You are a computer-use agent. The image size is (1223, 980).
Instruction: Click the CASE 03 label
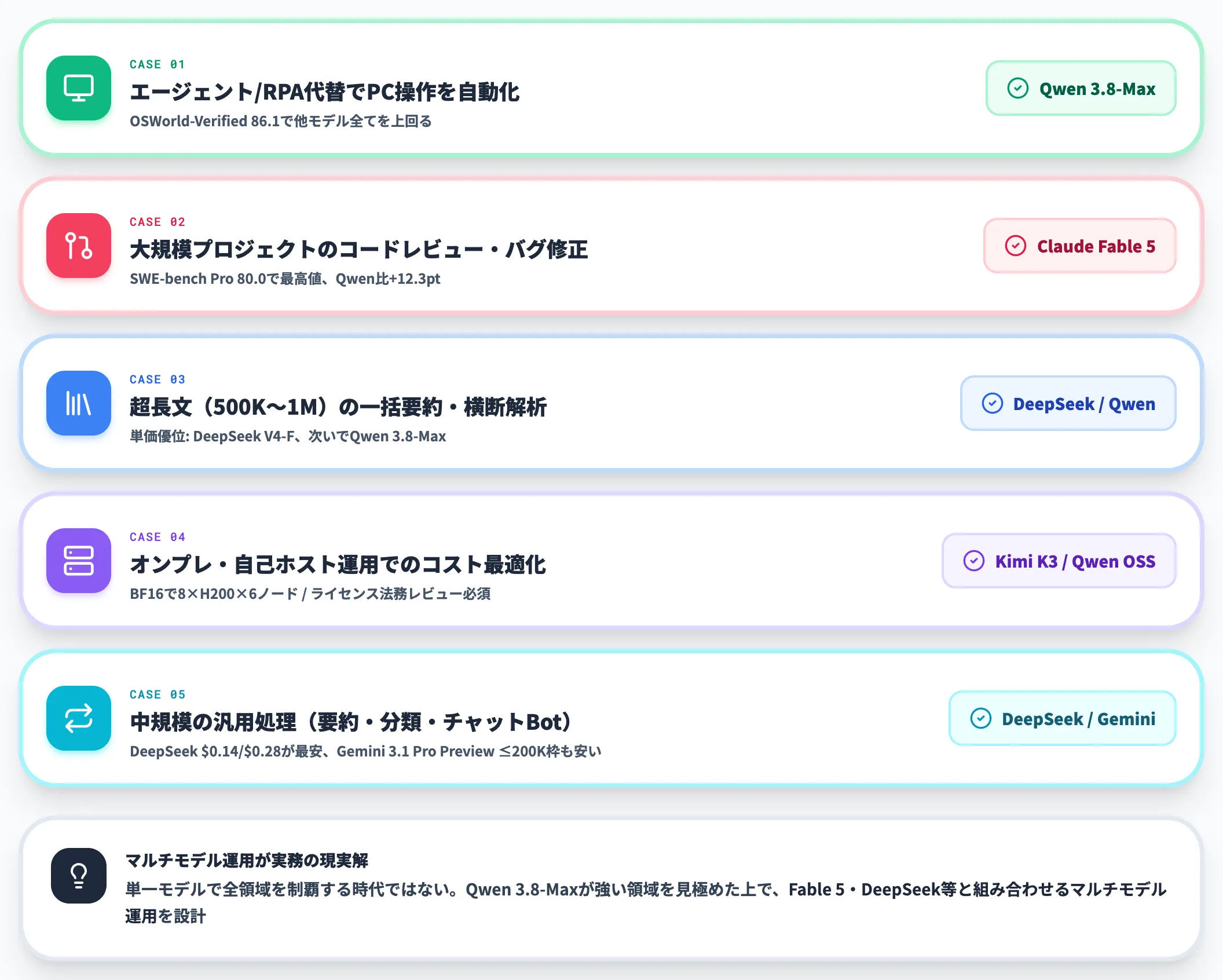click(x=157, y=379)
